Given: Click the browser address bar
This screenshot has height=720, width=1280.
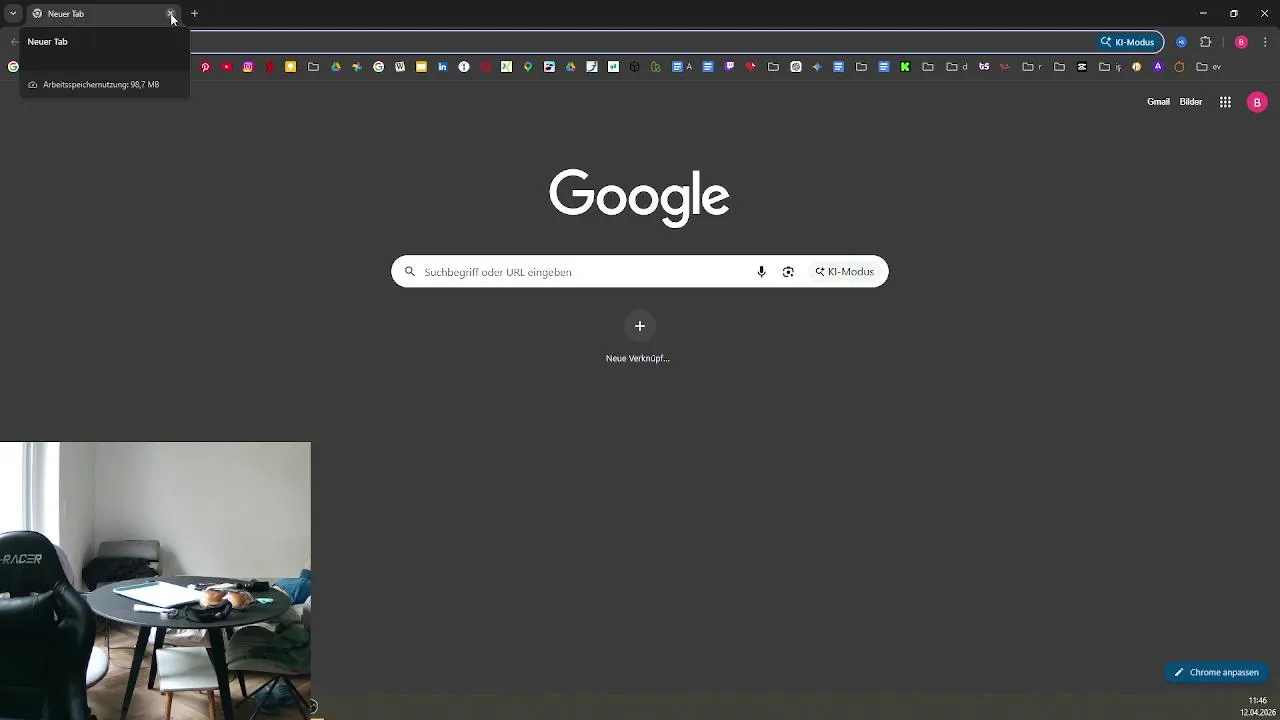Looking at the screenshot, I should (x=640, y=42).
